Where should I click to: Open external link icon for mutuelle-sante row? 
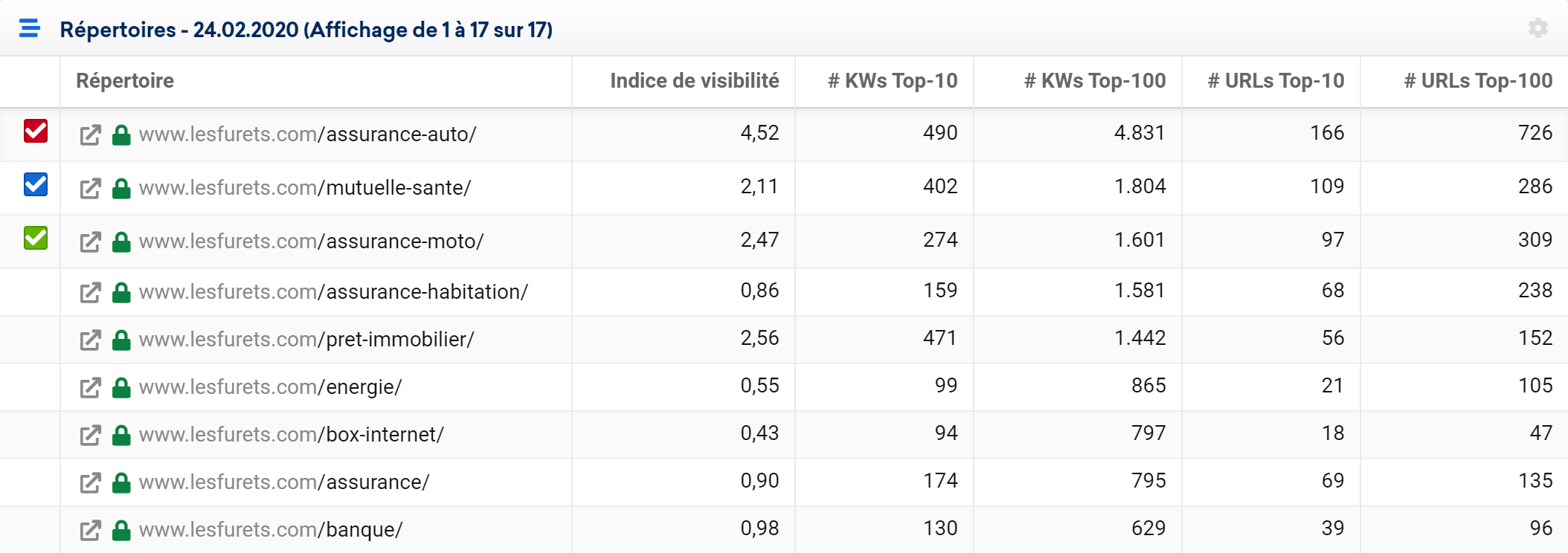pyautogui.click(x=90, y=189)
